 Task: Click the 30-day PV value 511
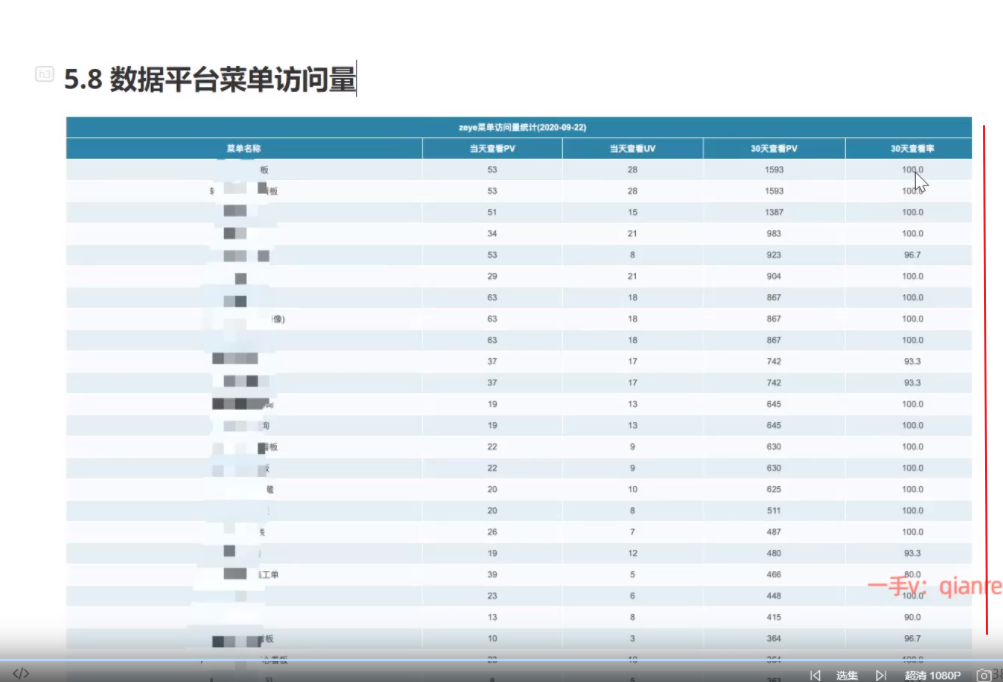point(774,511)
